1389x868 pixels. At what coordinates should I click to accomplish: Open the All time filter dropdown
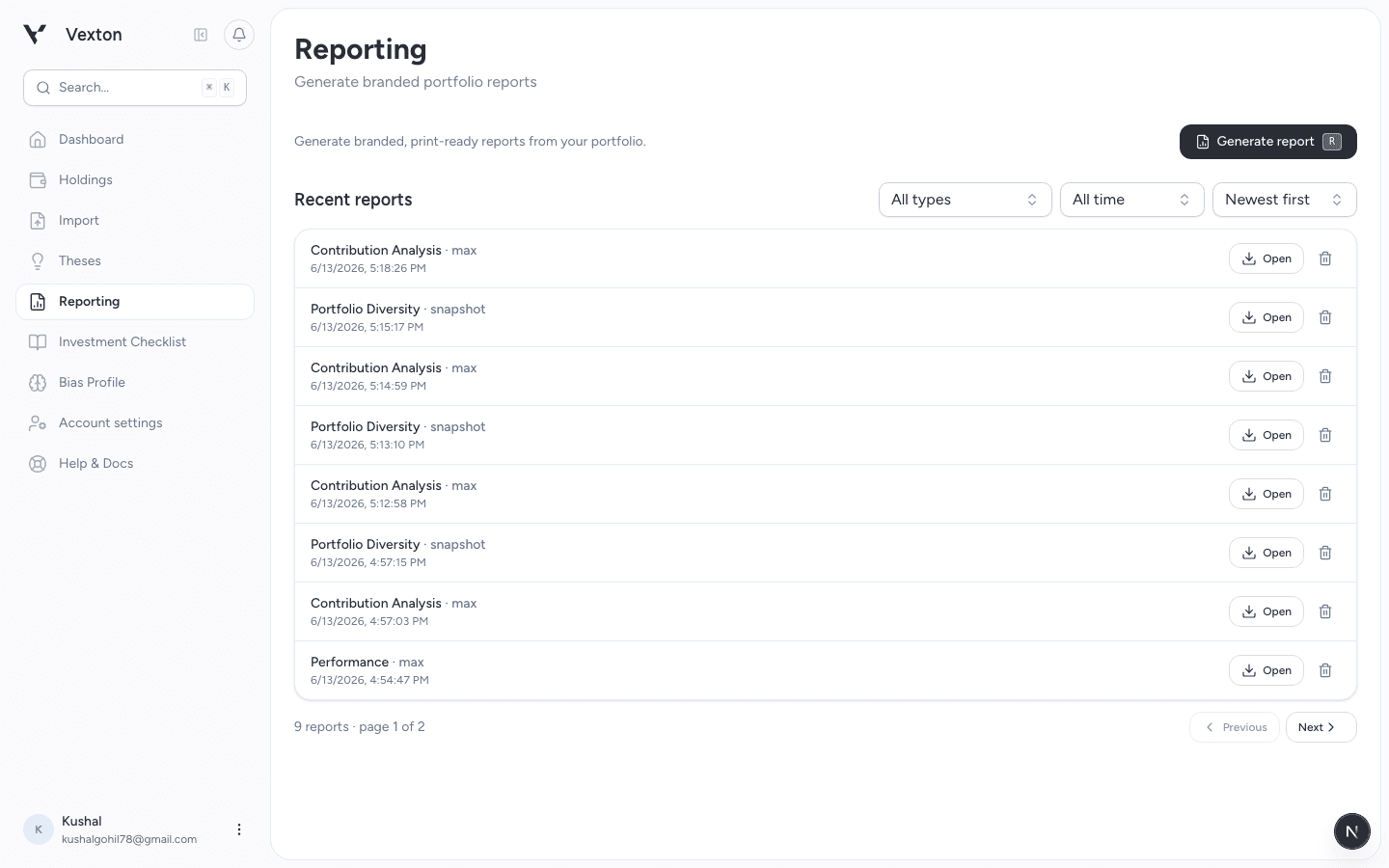click(x=1131, y=200)
